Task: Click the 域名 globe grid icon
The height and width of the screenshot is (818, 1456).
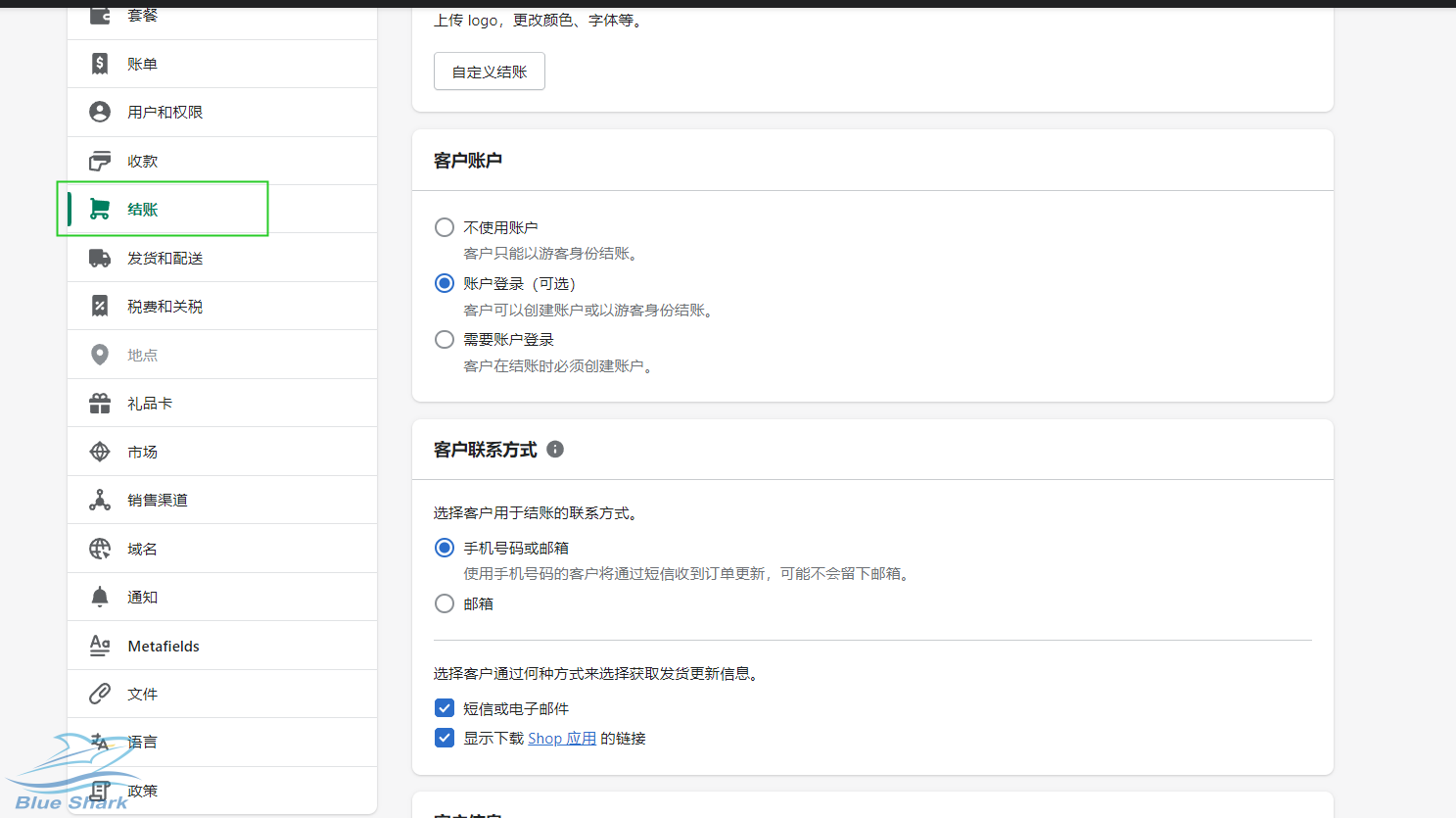Action: coord(100,549)
